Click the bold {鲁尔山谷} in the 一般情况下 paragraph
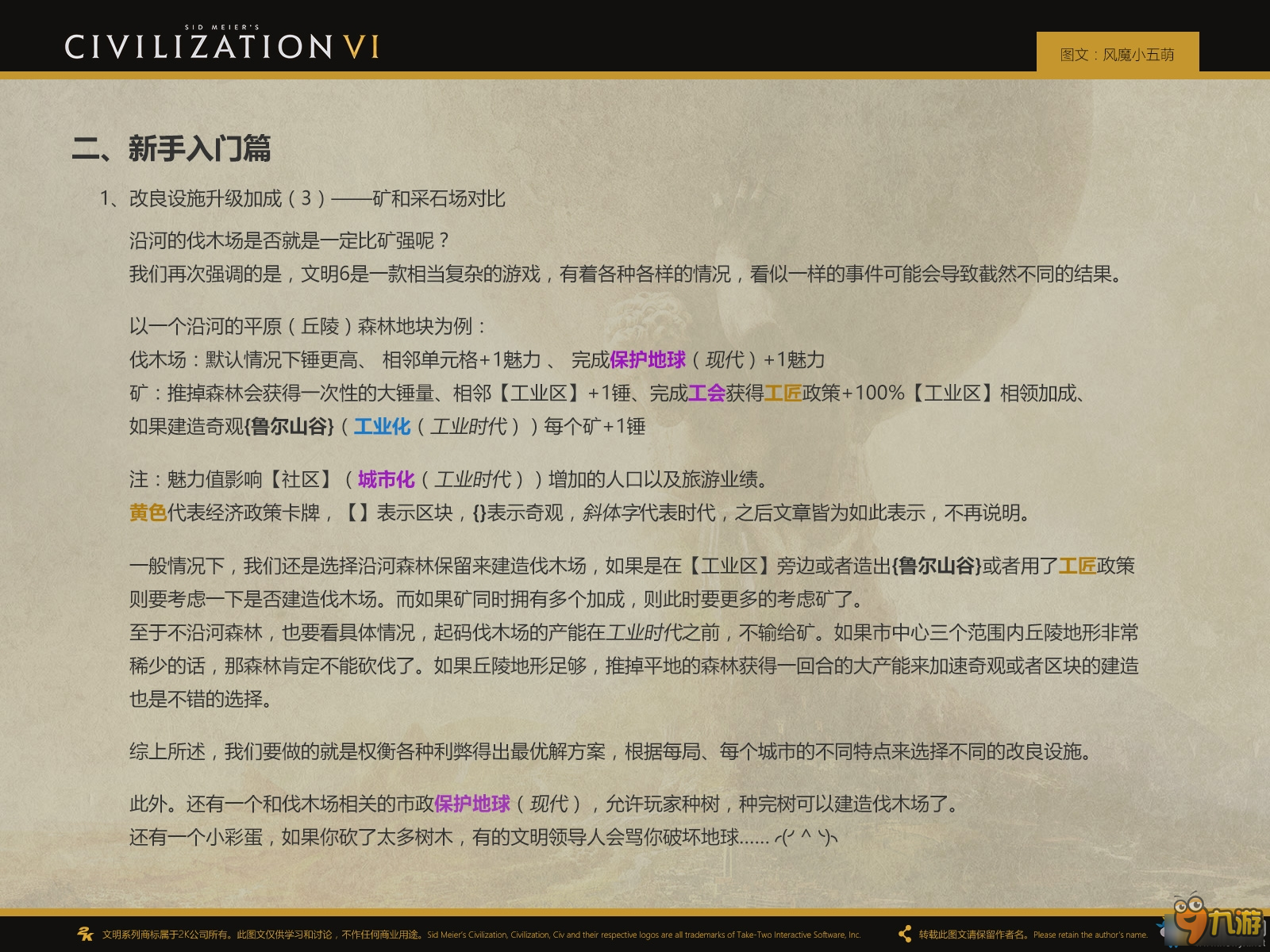This screenshot has width=1270, height=952. (937, 566)
